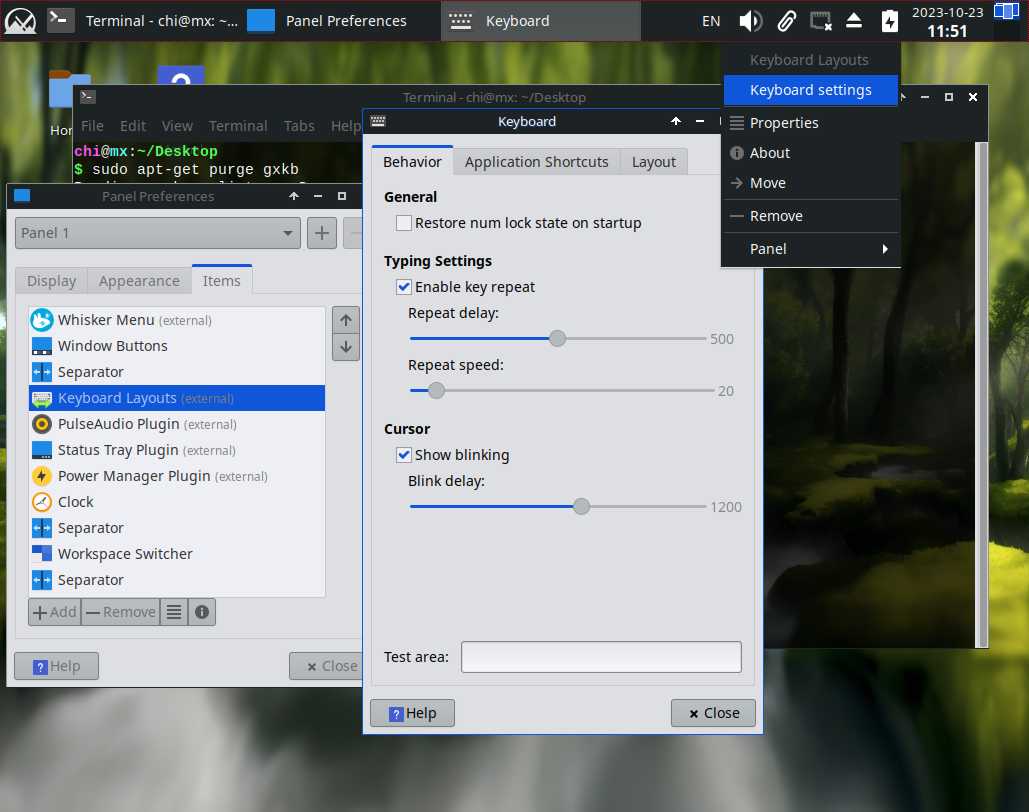Switch to Panel Preferences in the taskbar
1029x812 pixels.
(x=341, y=21)
